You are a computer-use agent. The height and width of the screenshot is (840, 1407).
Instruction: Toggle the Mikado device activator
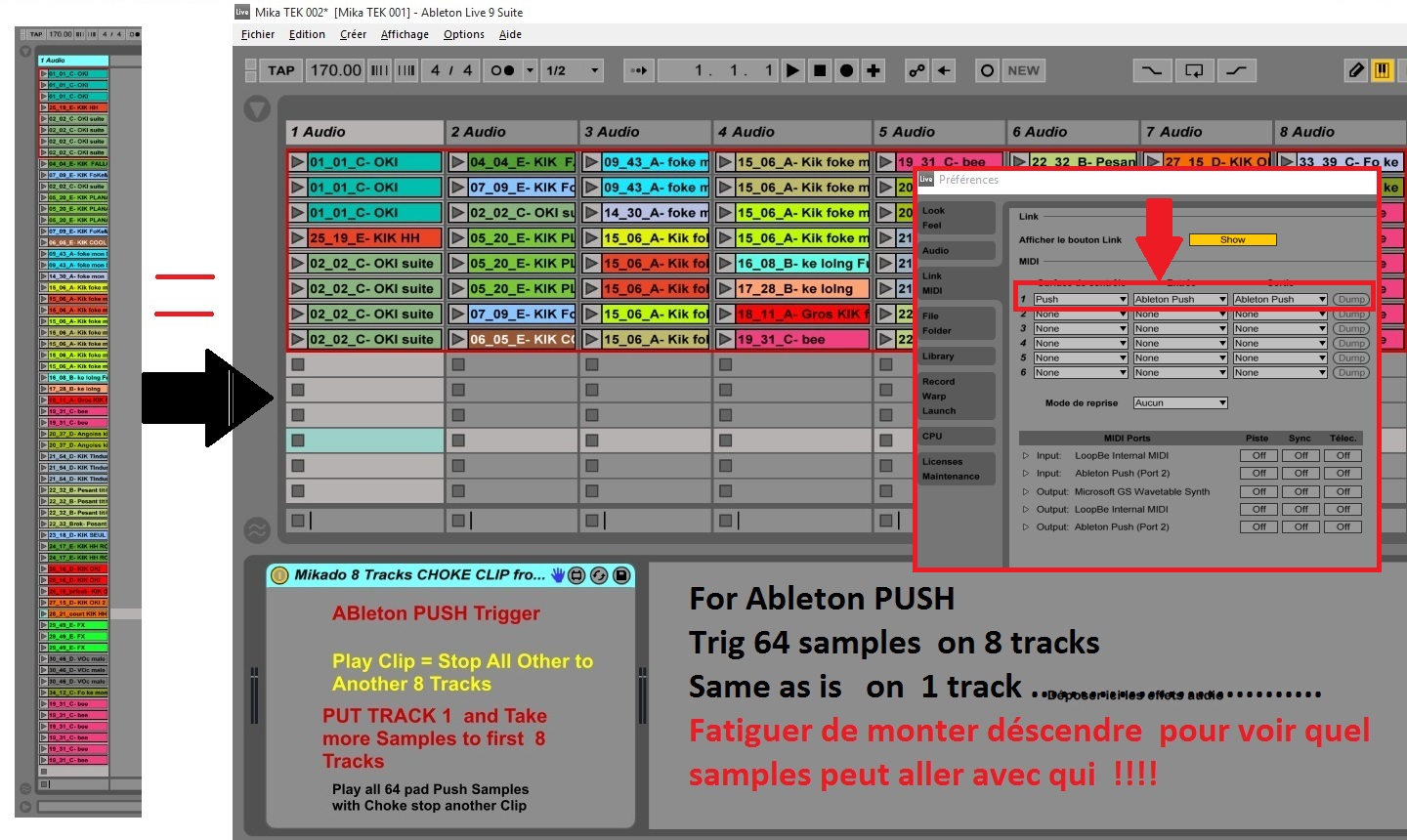point(278,575)
